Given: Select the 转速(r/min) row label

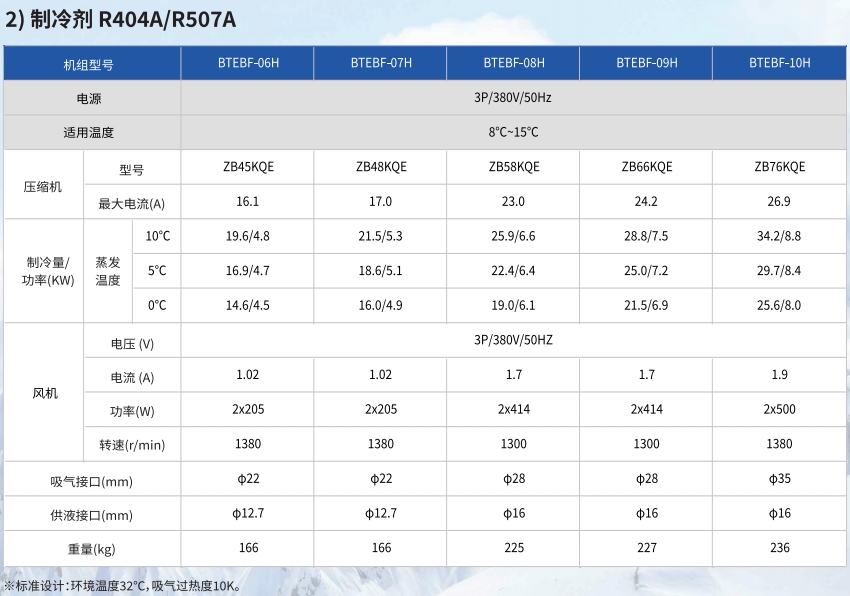Looking at the screenshot, I should pos(131,444).
